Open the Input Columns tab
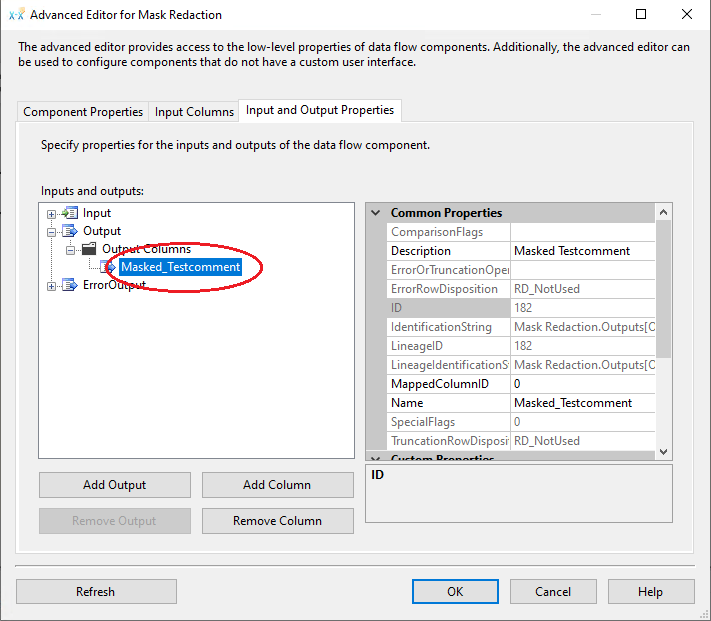Screen dimensions: 711x621 coord(195,112)
